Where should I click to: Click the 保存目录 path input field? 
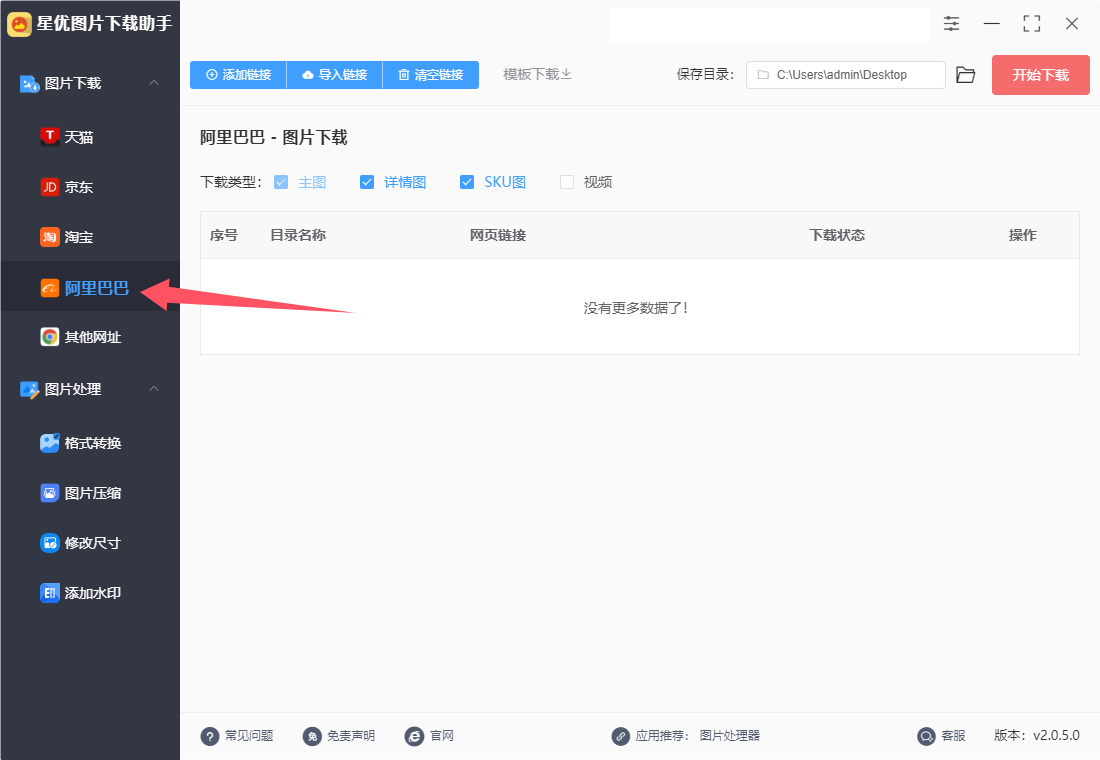[x=845, y=74]
